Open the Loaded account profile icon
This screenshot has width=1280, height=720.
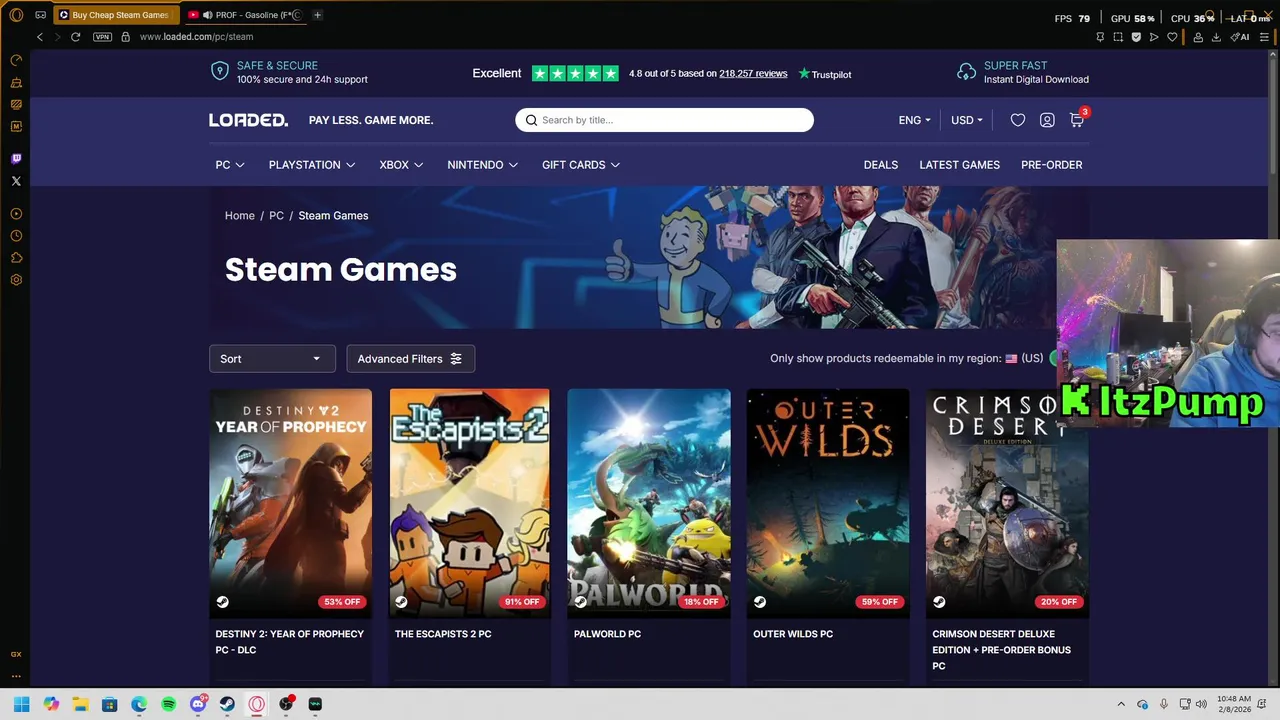(x=1047, y=120)
